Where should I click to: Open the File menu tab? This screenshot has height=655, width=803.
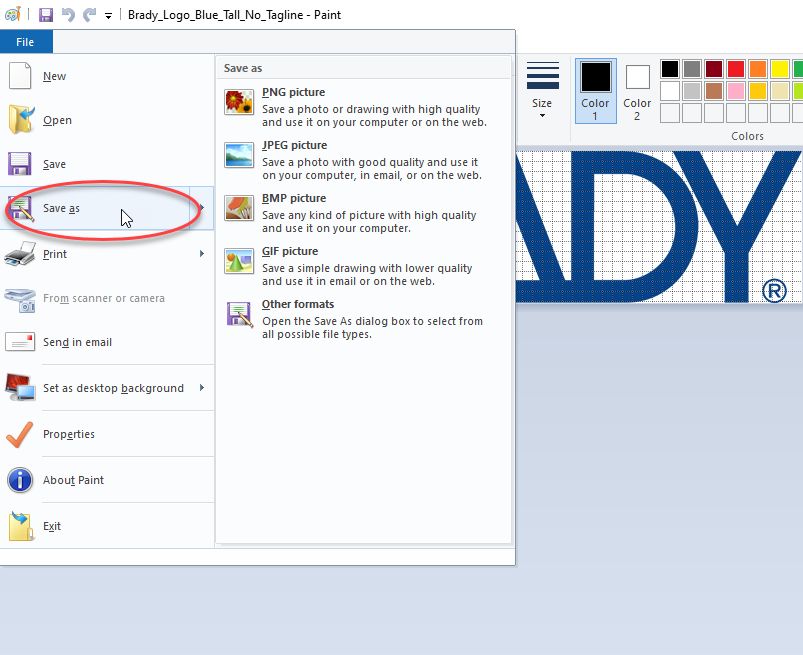click(x=26, y=41)
